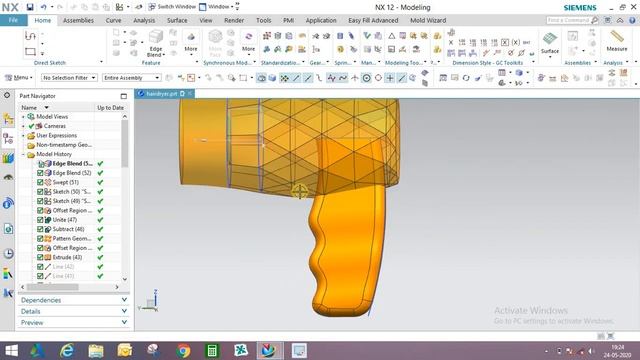
Task: Open the Windows Start button
Action: tap(11, 351)
